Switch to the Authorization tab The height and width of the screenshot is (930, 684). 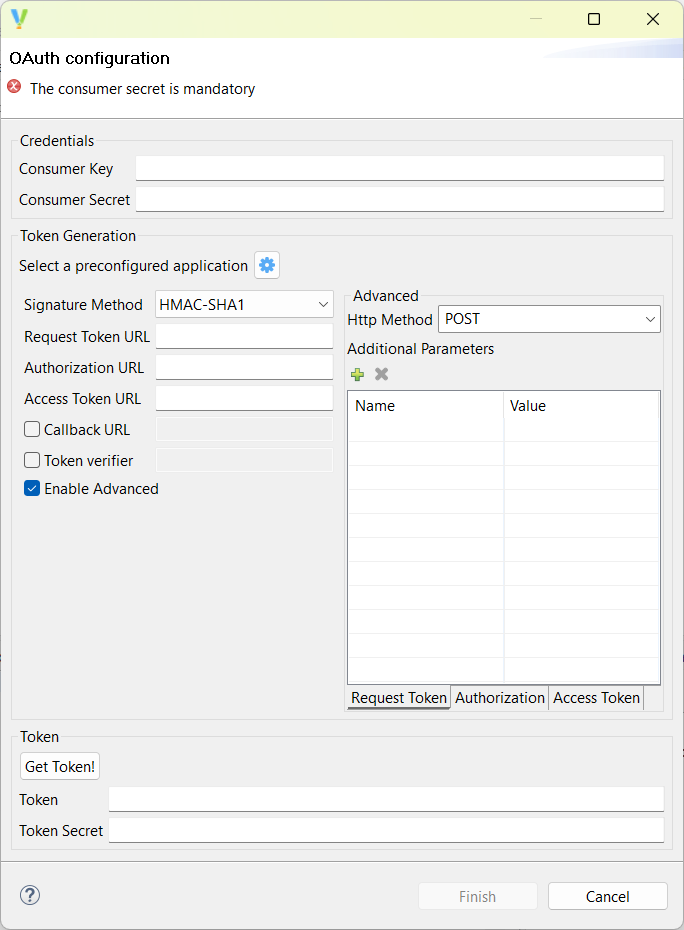tap(500, 698)
